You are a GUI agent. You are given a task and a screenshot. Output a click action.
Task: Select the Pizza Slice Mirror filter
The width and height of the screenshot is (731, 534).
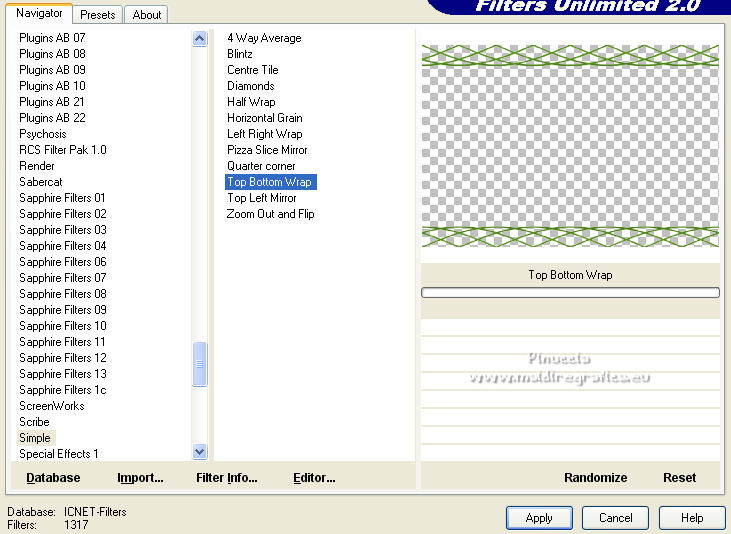[x=267, y=150]
